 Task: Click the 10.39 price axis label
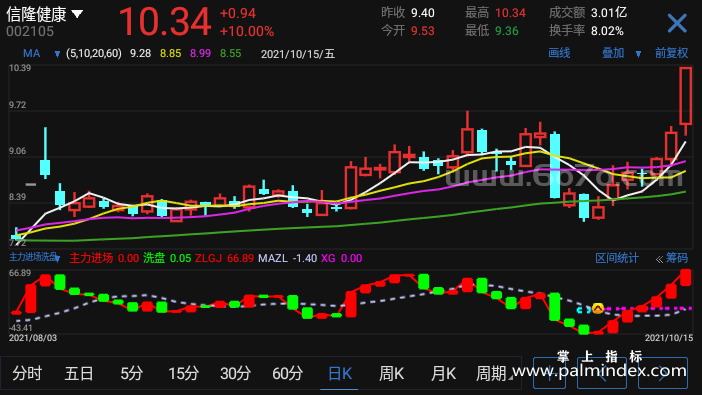point(20,68)
